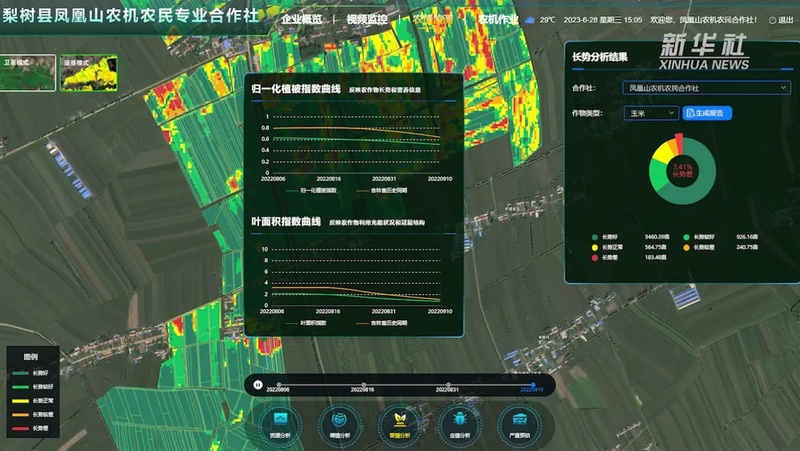The image size is (800, 451).
Task: Click the 926.16亩 value
Action: [747, 237]
